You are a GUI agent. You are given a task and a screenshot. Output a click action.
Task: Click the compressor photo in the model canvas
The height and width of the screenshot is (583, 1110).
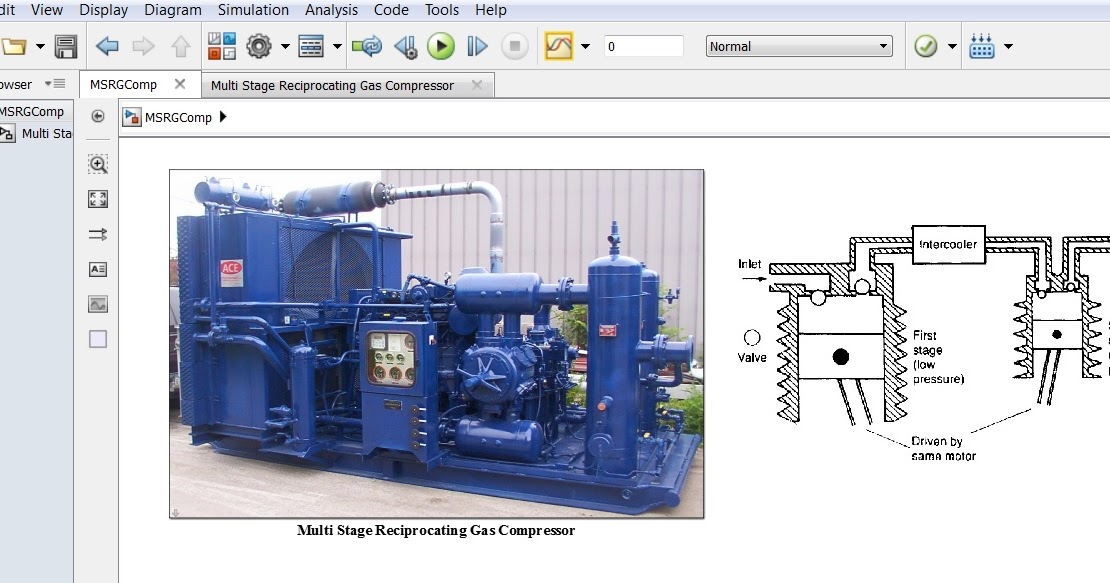tap(436, 342)
